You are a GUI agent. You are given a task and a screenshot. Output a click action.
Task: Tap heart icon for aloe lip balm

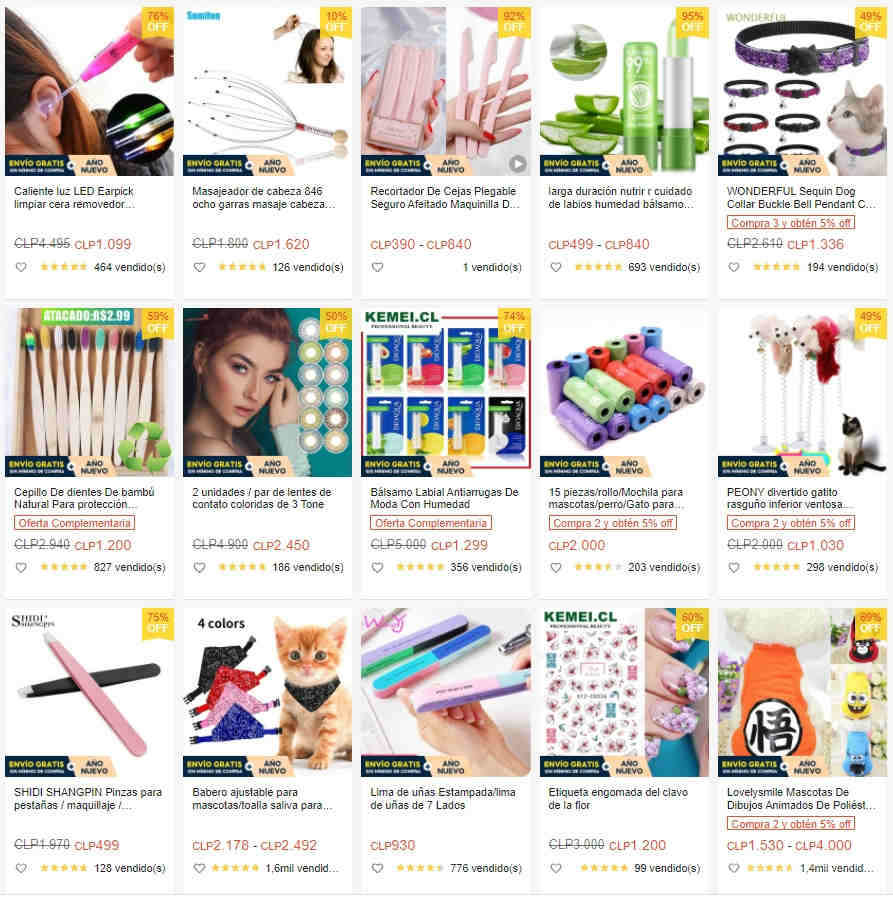coord(556,267)
